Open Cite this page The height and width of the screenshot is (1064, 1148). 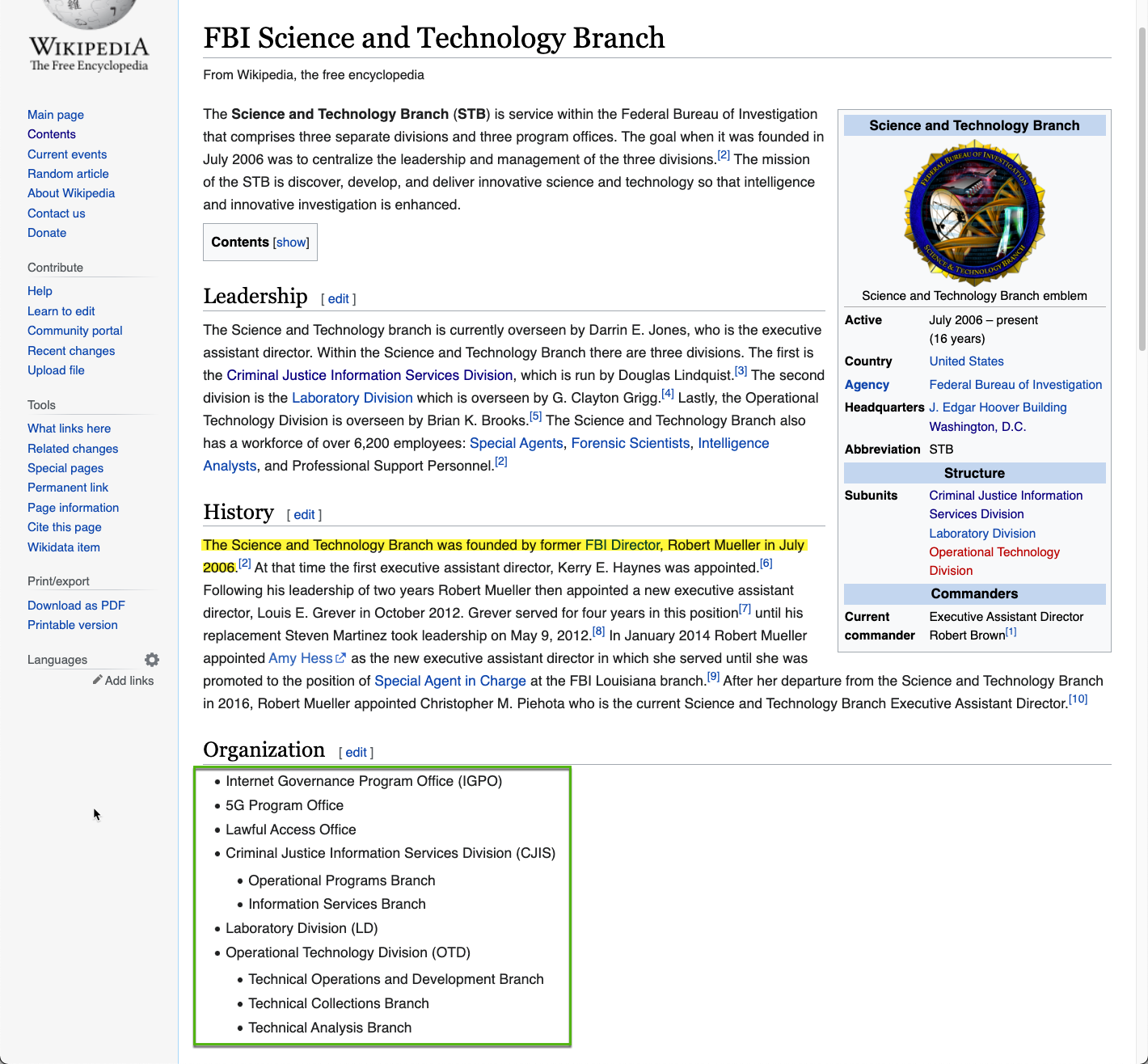65,527
